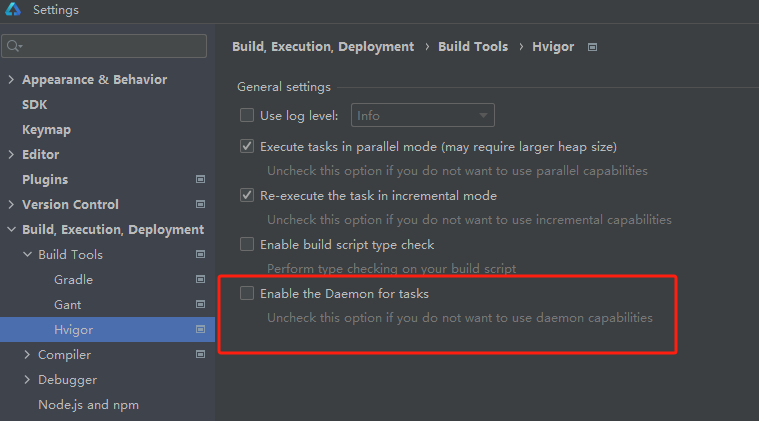Click the project-level icon next to Plugins

click(200, 180)
